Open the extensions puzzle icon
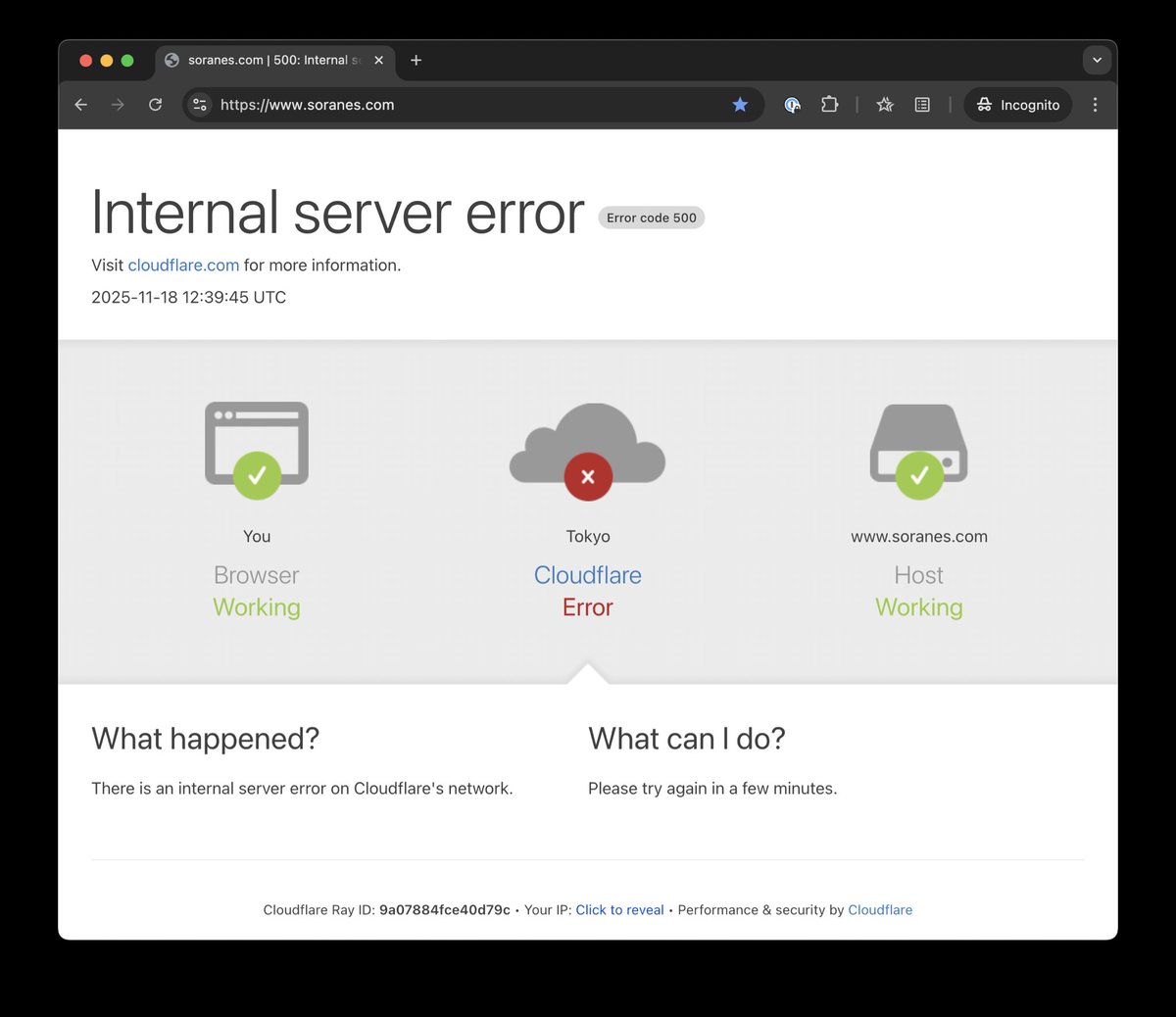The image size is (1176, 1017). [x=829, y=105]
